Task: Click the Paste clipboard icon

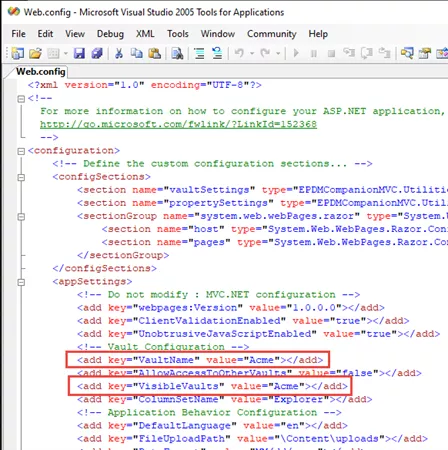Action: (154, 53)
